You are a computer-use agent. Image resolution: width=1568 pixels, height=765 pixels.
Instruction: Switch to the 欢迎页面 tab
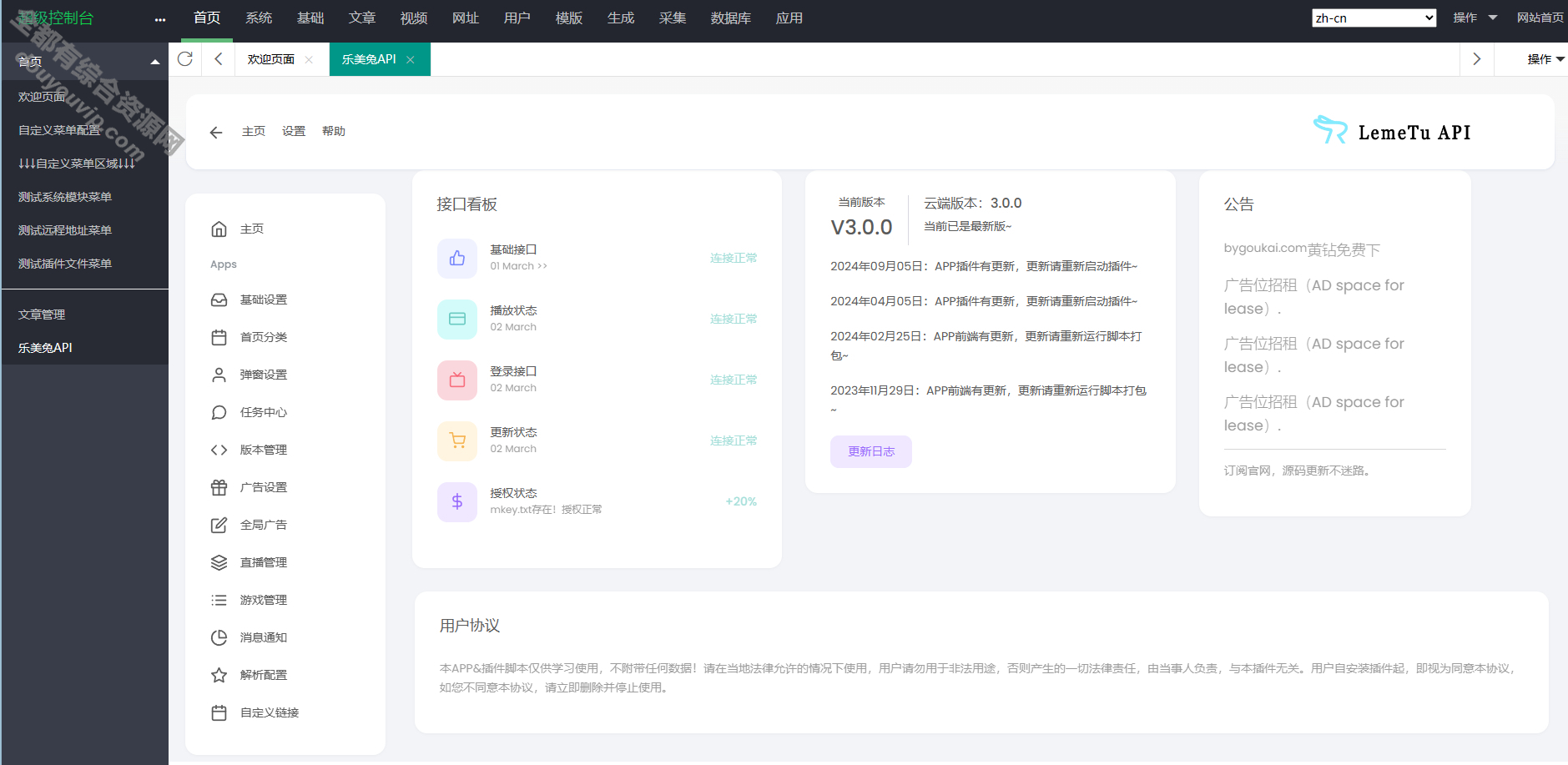pyautogui.click(x=271, y=59)
